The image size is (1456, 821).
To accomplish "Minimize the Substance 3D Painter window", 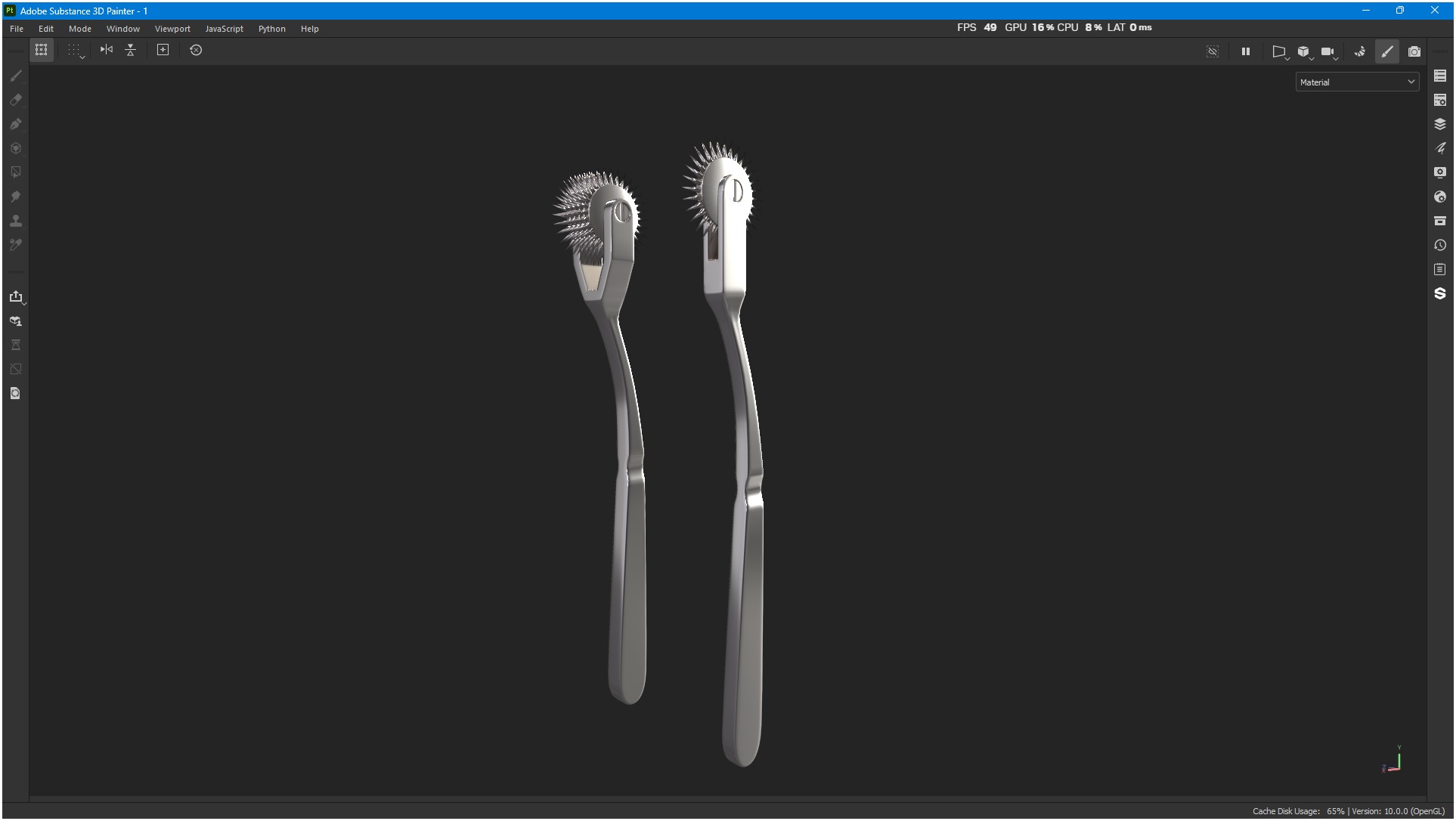I will pos(1366,11).
